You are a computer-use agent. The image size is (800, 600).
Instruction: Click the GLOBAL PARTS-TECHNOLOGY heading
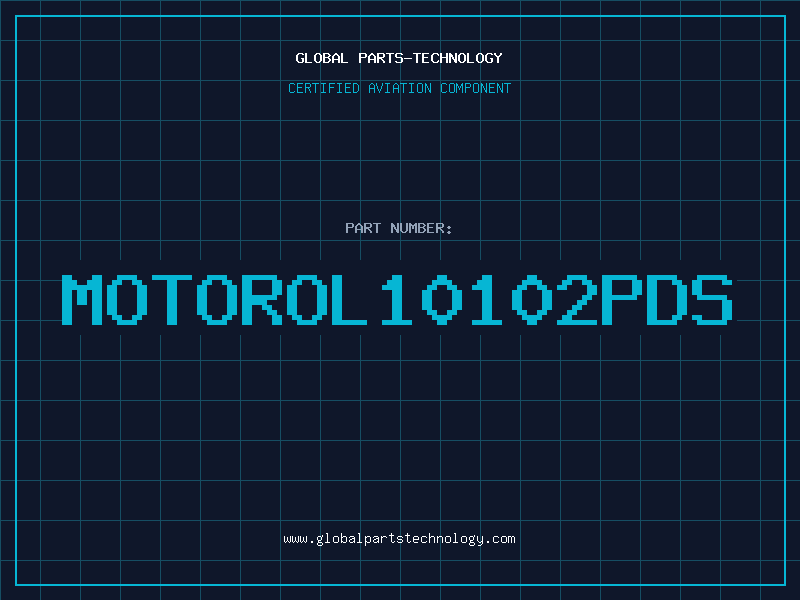pyautogui.click(x=399, y=58)
